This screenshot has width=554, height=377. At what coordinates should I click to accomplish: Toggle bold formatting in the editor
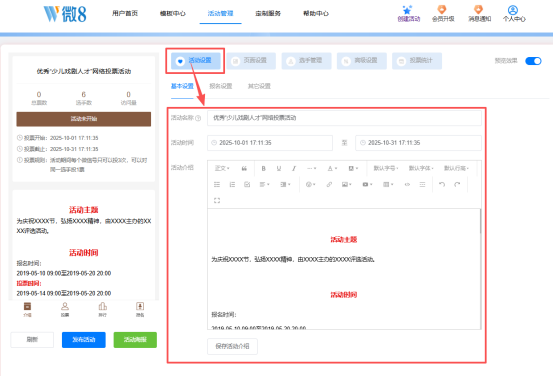[263, 169]
